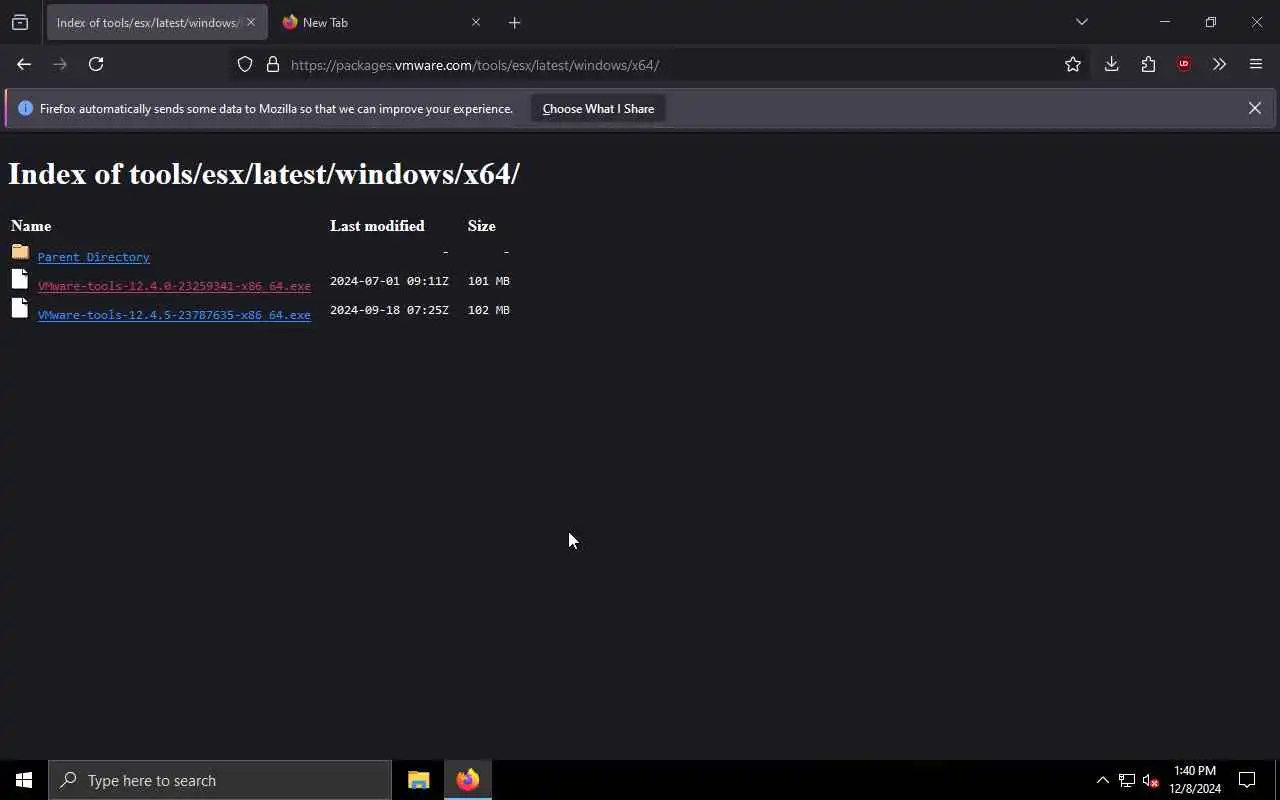The height and width of the screenshot is (800, 1280).
Task: Open the Extensions puzzle icon
Action: (1148, 64)
